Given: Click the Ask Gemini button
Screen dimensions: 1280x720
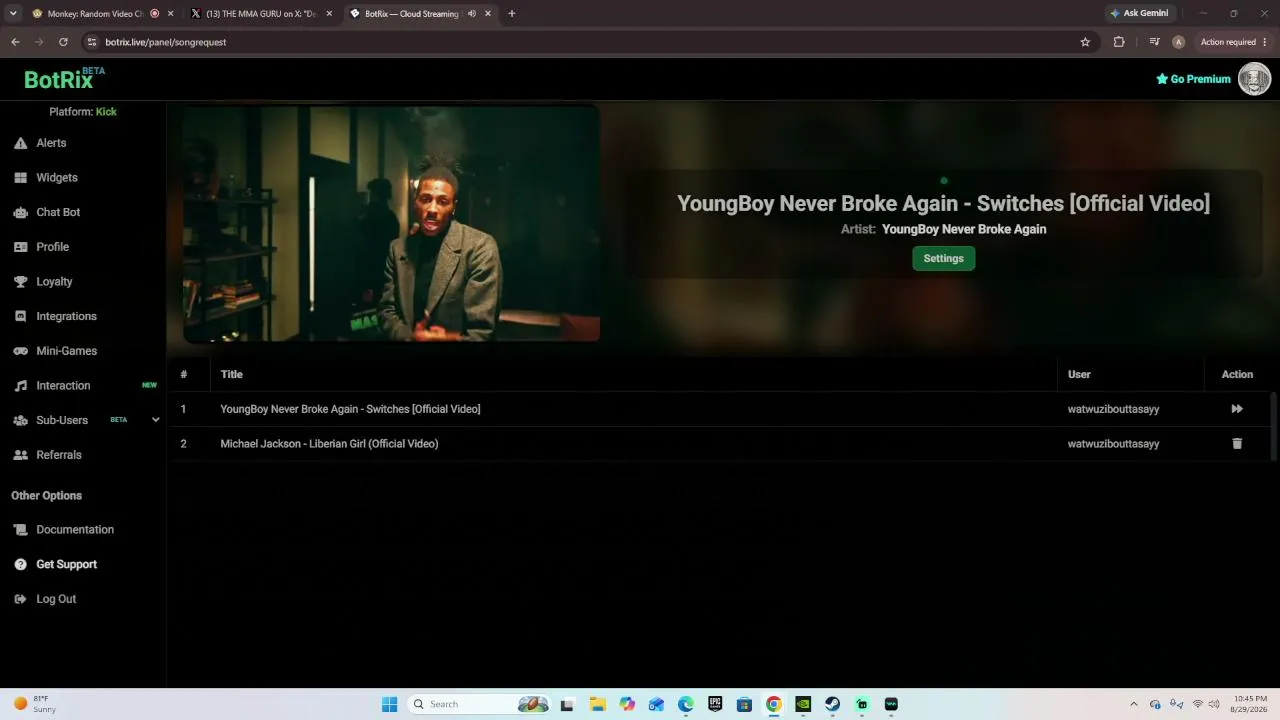Looking at the screenshot, I should (x=1138, y=14).
